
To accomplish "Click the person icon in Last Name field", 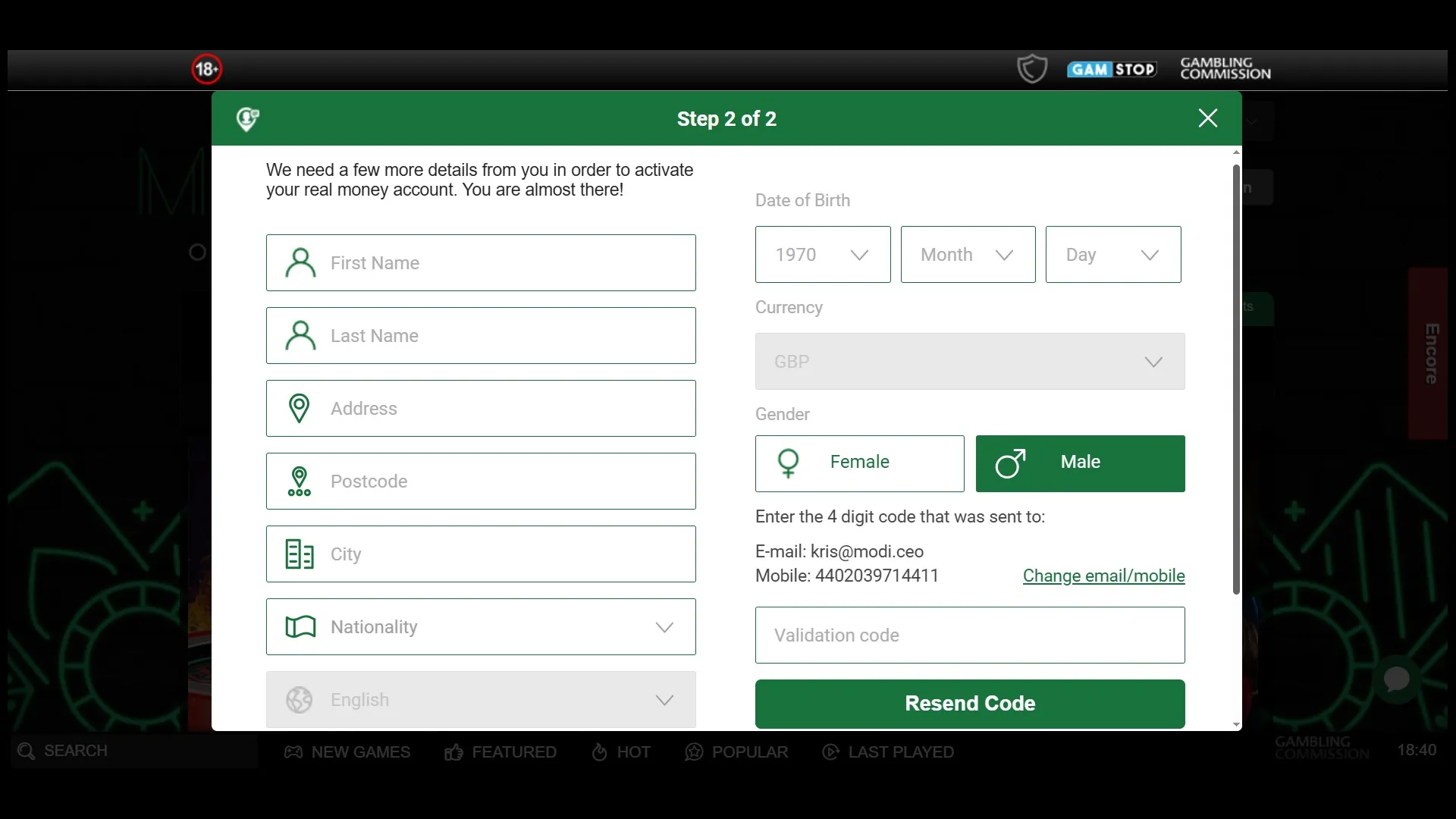I will coord(300,336).
